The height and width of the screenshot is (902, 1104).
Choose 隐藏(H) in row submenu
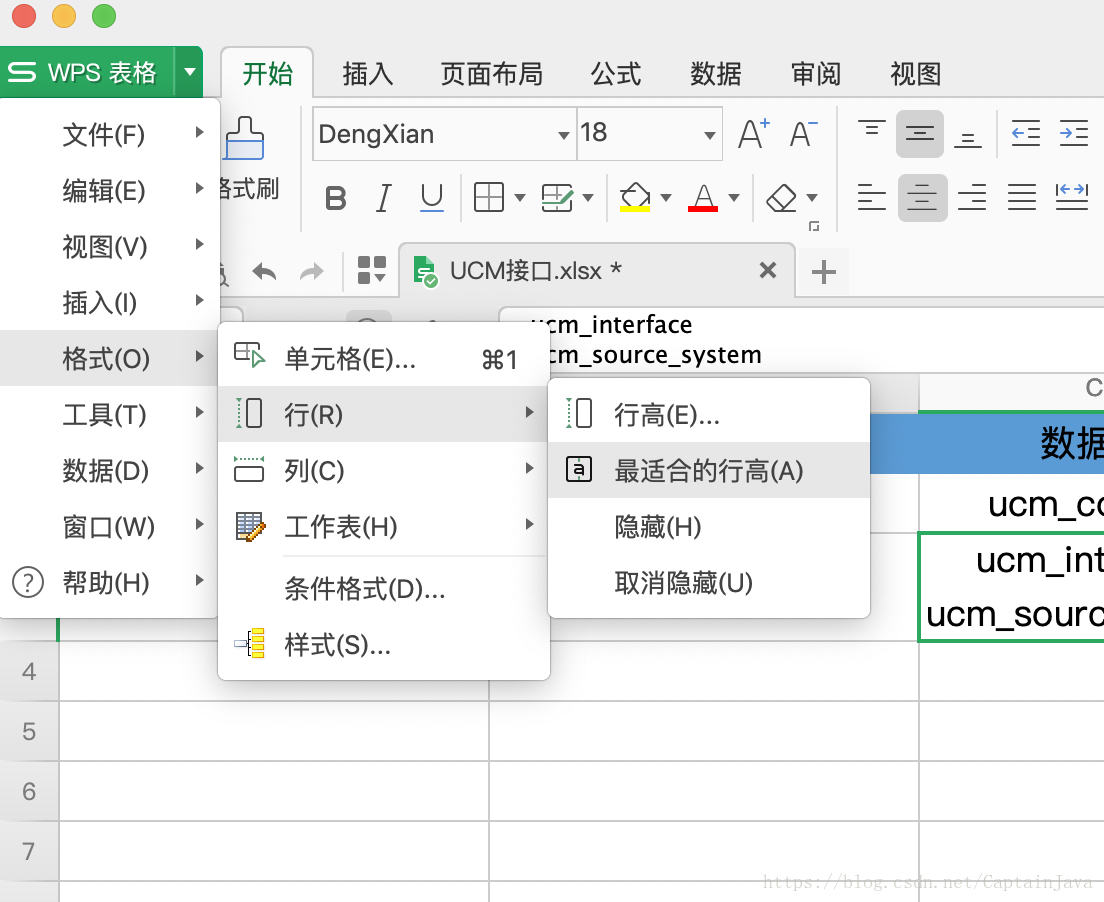(x=708, y=526)
